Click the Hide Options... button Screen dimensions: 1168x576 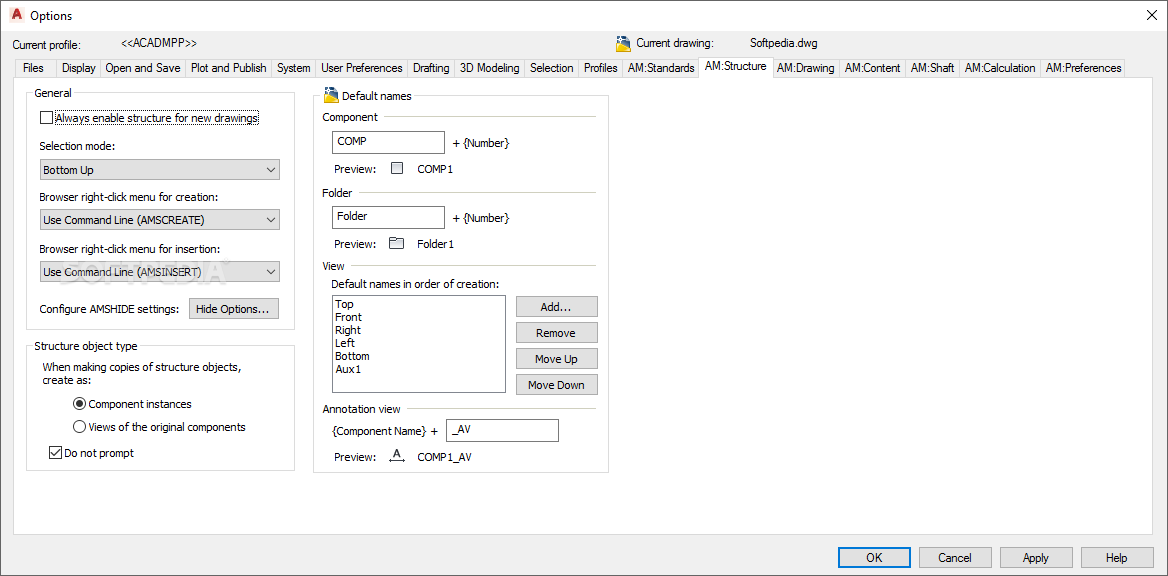coord(234,308)
